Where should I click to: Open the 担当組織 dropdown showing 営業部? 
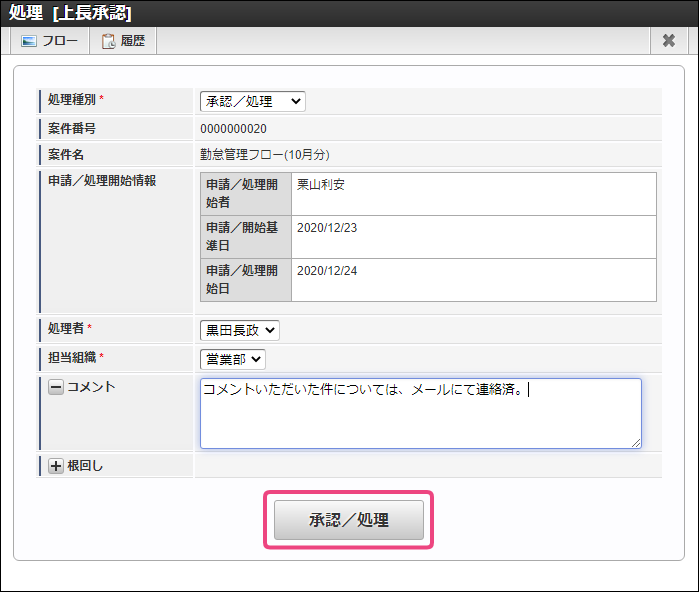233,358
